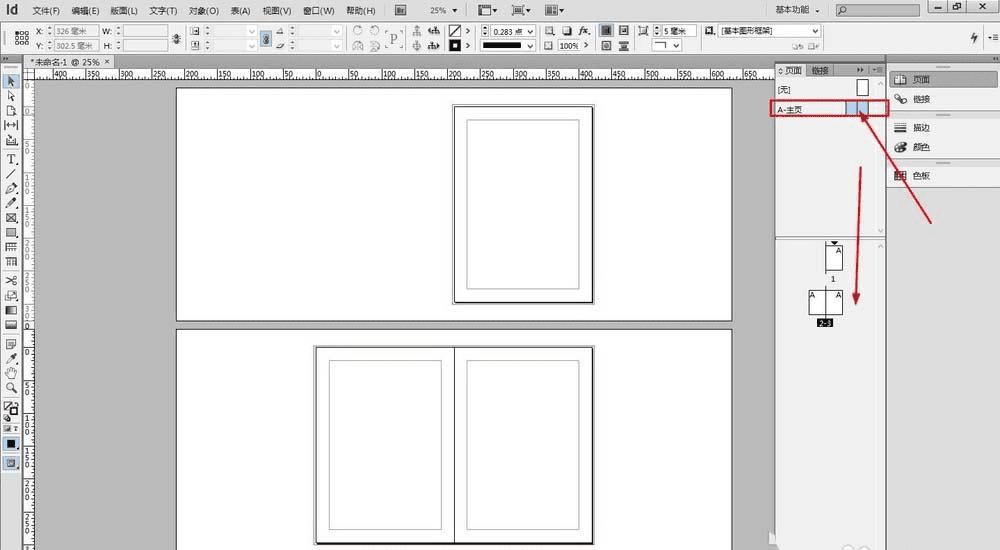The height and width of the screenshot is (550, 1000).
Task: Open stroke weight 0.283 dropdown
Action: point(530,31)
